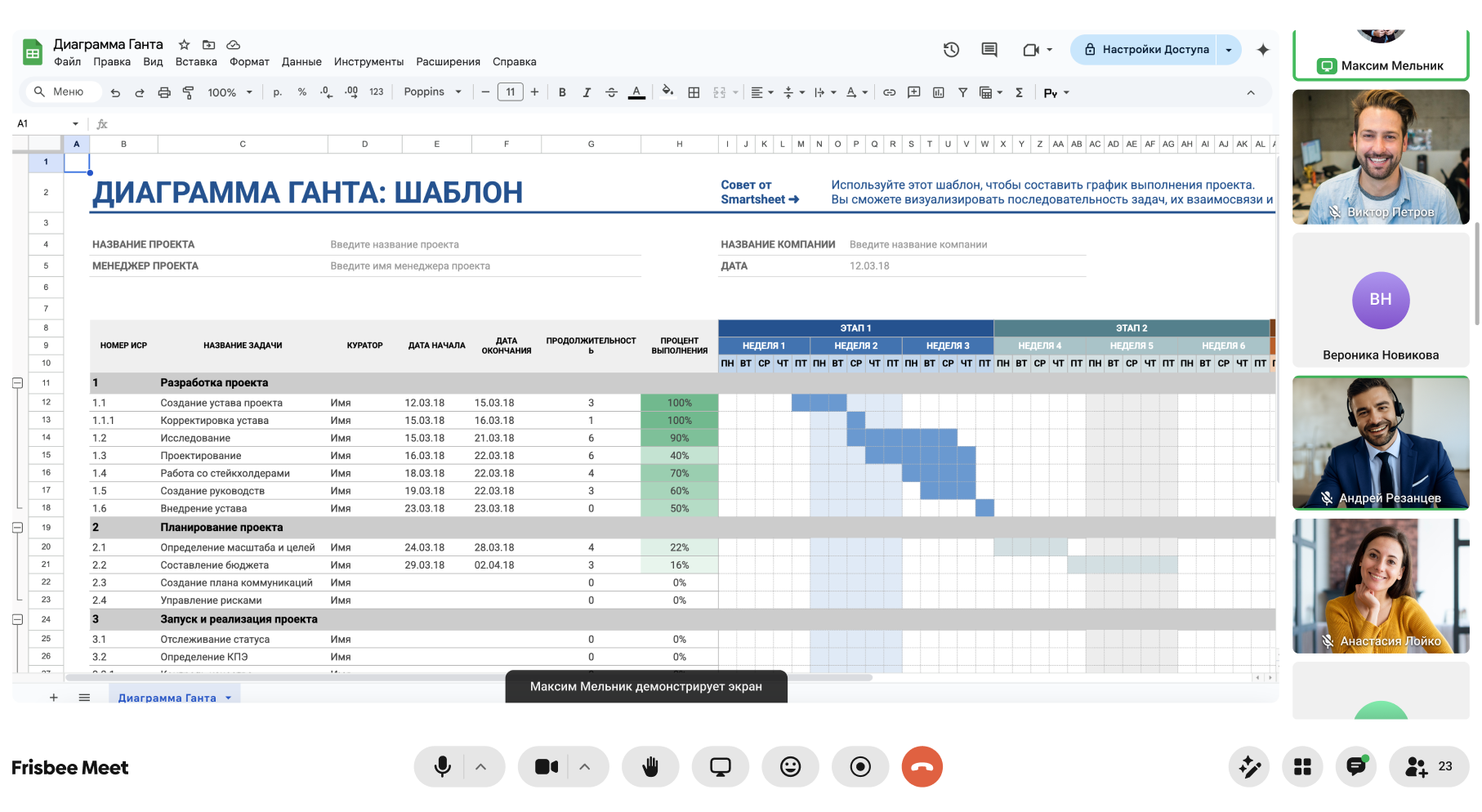Open text color picker

tap(636, 92)
